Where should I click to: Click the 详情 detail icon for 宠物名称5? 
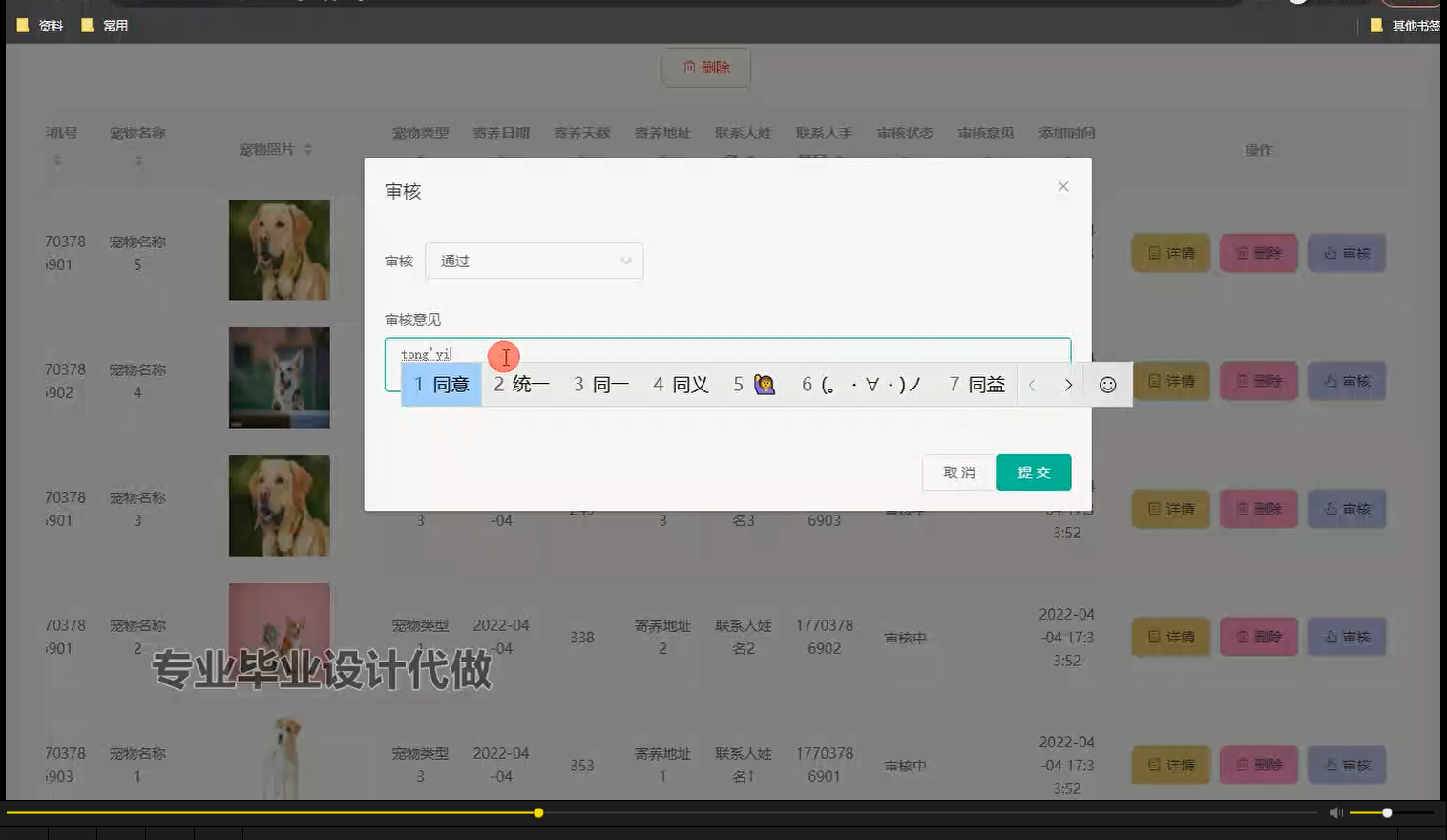tap(1153, 253)
